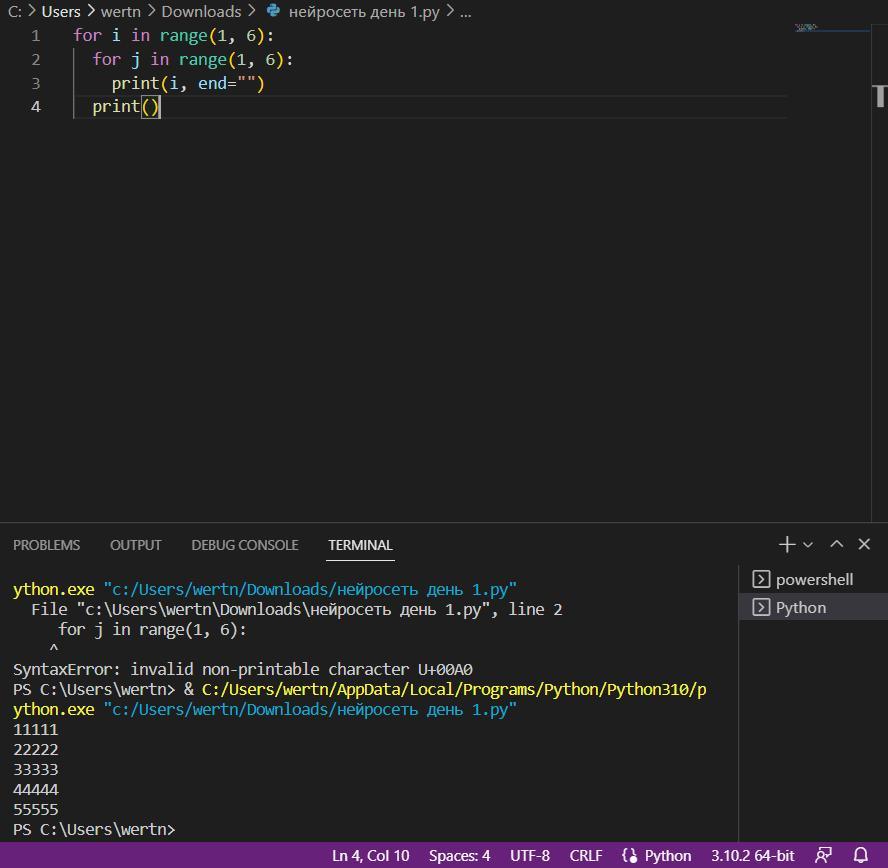The height and width of the screenshot is (868, 888).
Task: Open the DEBUG CONSOLE tab
Action: point(245,545)
